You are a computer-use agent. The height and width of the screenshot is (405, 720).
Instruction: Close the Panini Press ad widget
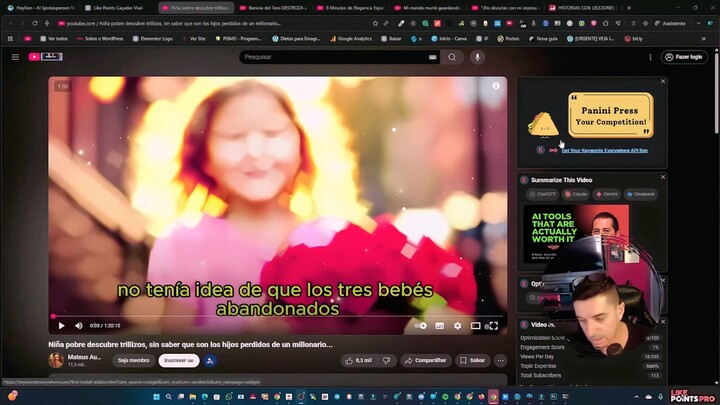click(x=663, y=81)
